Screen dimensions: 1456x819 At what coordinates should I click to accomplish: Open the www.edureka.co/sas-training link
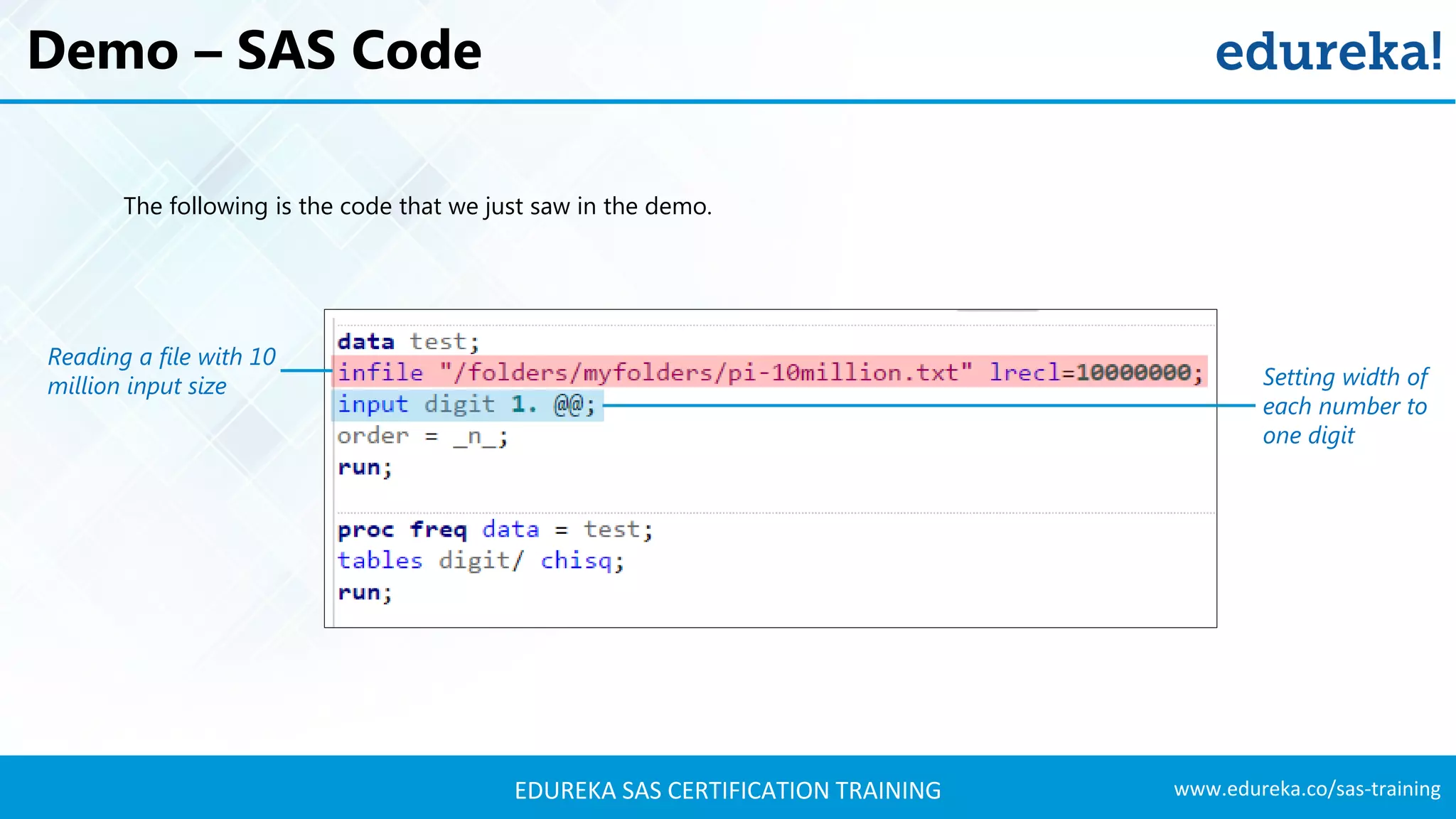tap(1307, 789)
